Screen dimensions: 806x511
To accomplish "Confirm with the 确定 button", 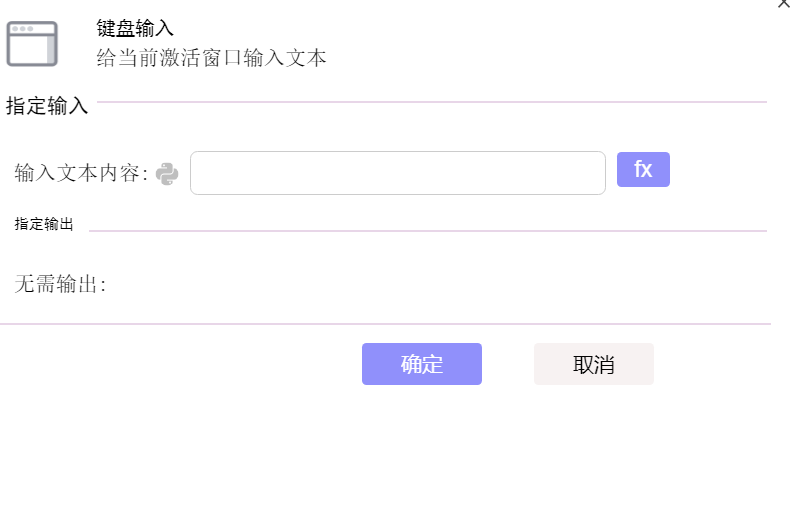I will point(422,364).
